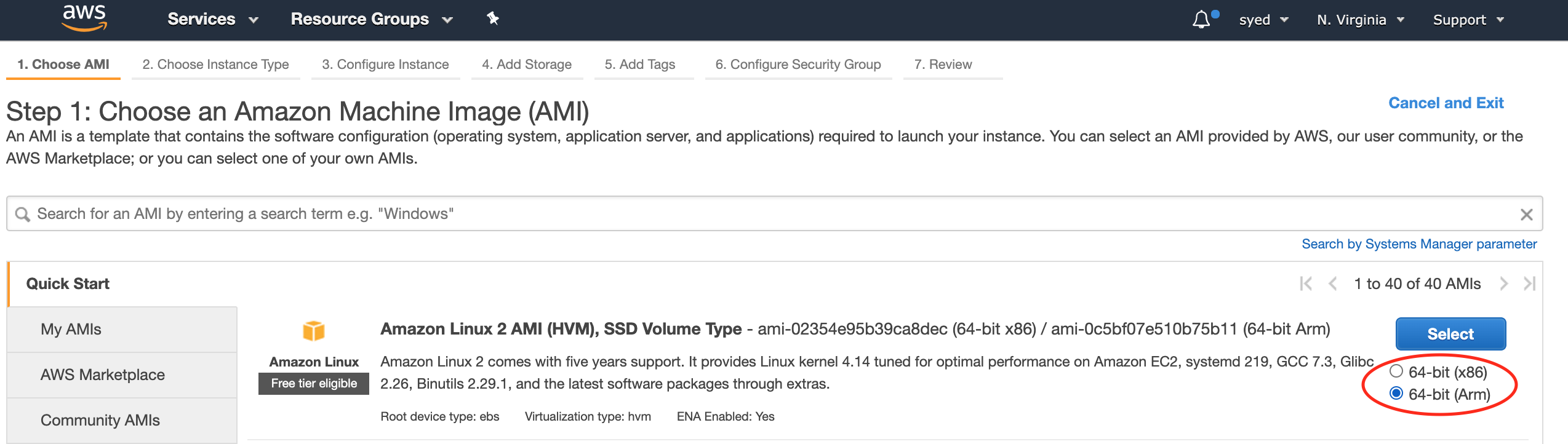Go to 6. Configure Security Group
This screenshot has width=1568, height=444.
coord(798,65)
